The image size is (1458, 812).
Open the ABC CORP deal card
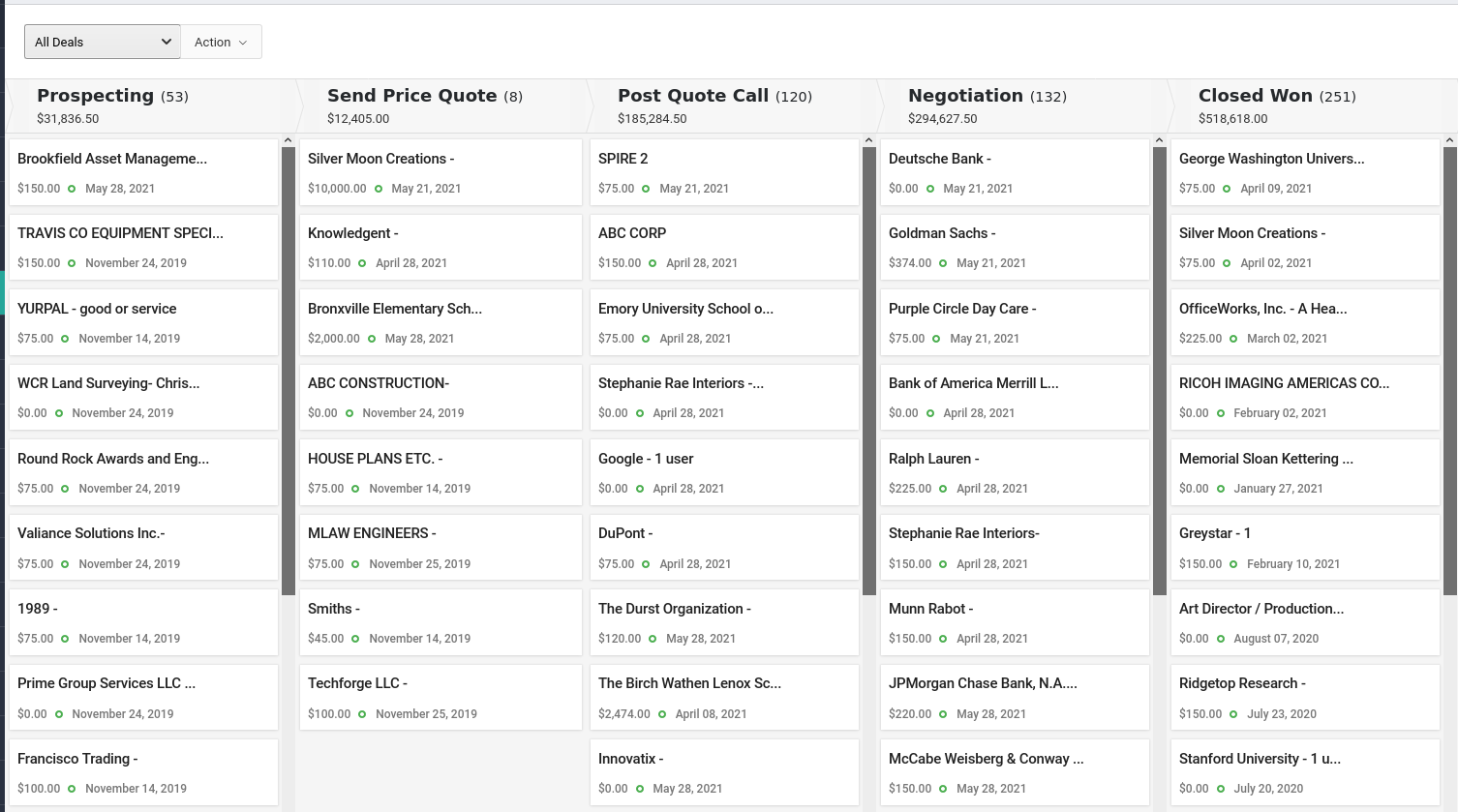pos(724,247)
